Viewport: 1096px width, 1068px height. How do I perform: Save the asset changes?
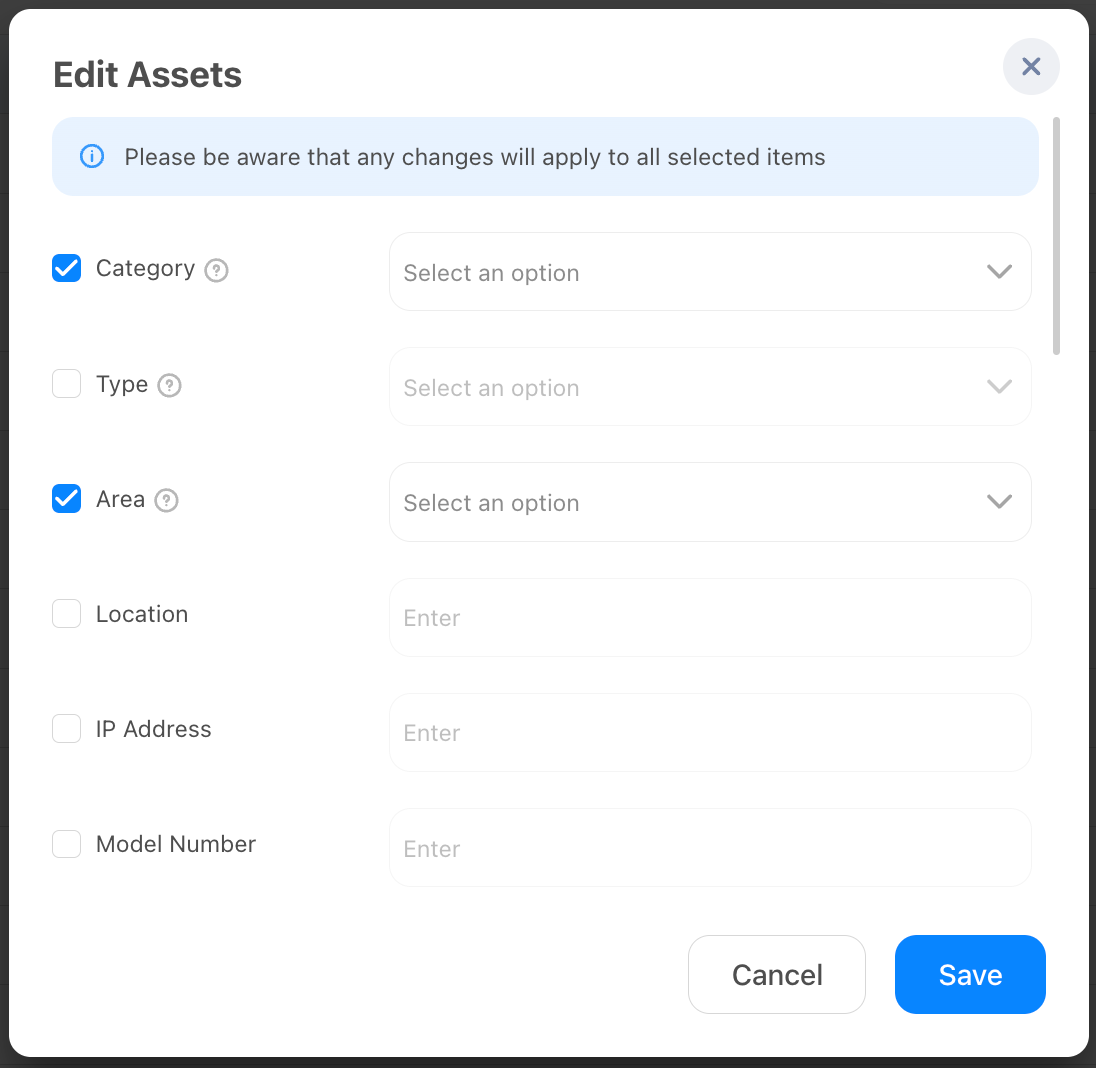click(x=970, y=974)
